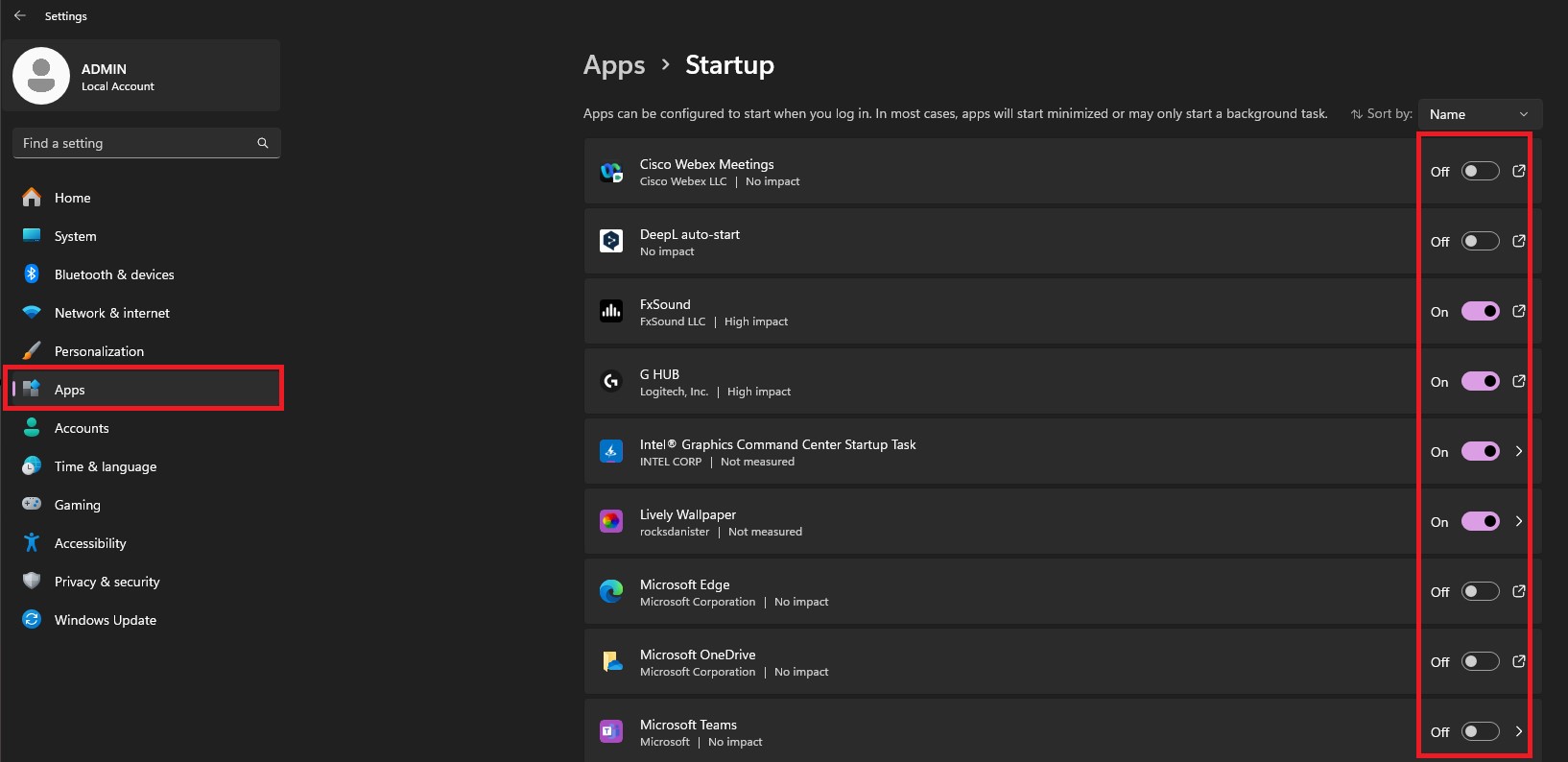This screenshot has height=762, width=1568.
Task: Open Privacy & security settings
Action: [146, 582]
